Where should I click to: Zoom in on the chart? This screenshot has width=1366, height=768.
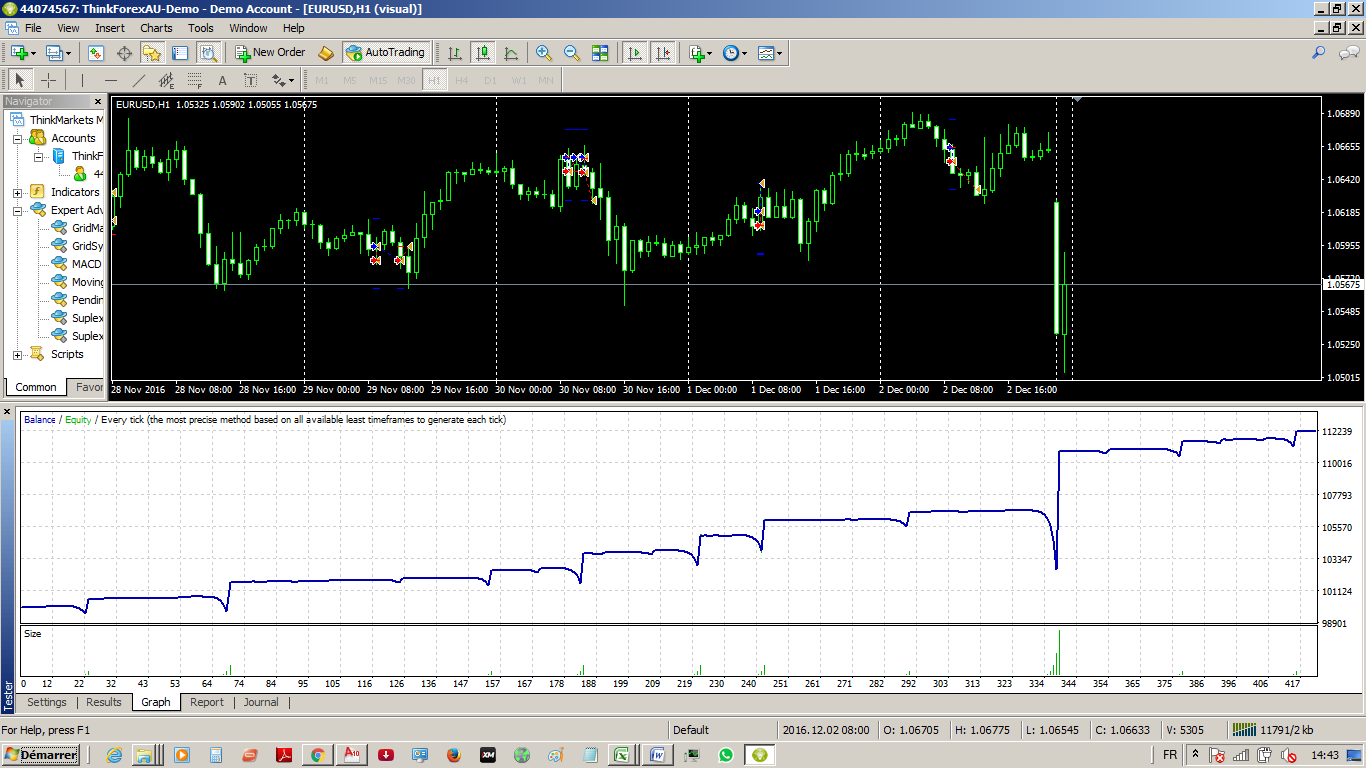point(544,53)
